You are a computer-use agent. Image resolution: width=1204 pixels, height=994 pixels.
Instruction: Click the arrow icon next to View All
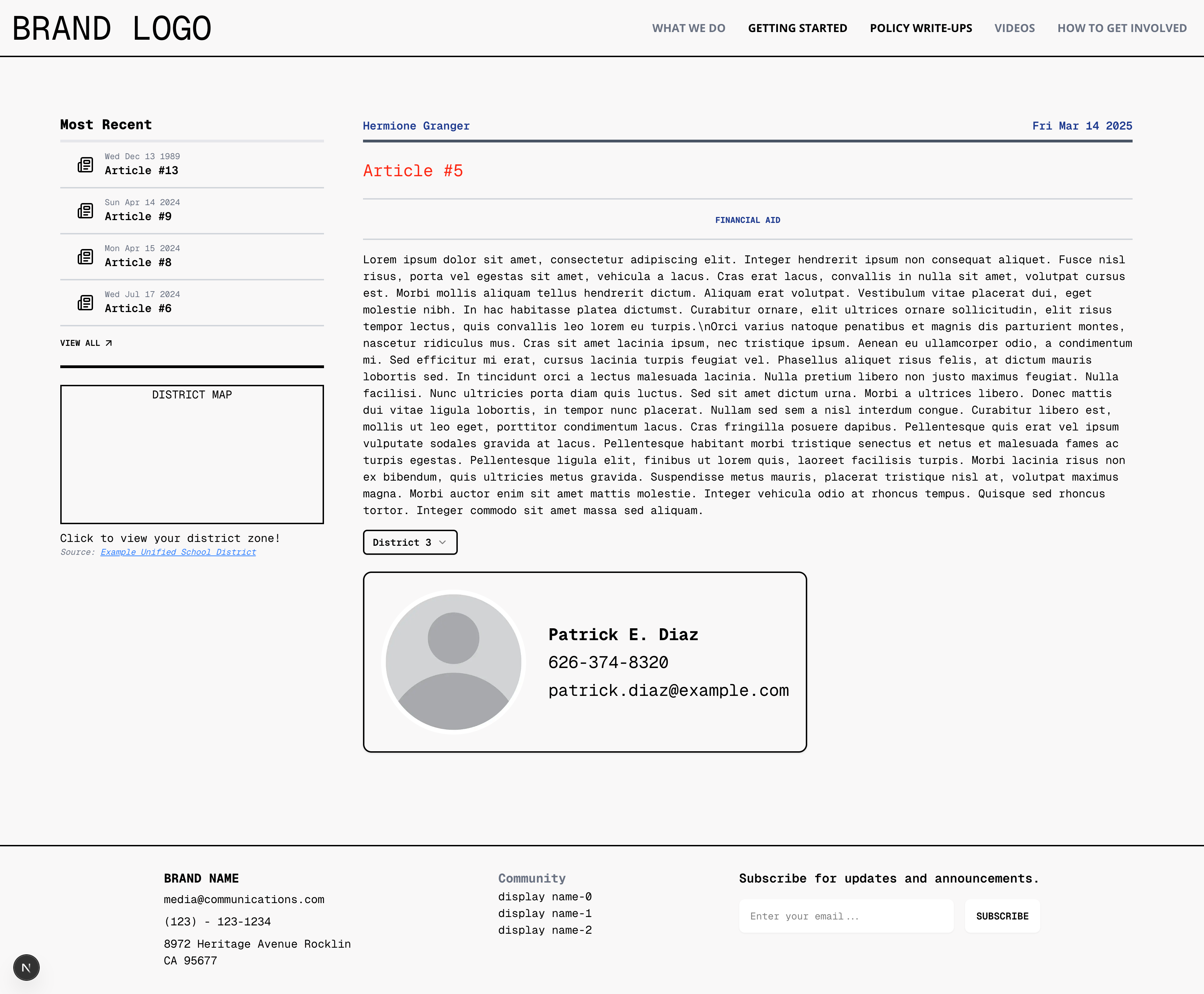coord(109,343)
